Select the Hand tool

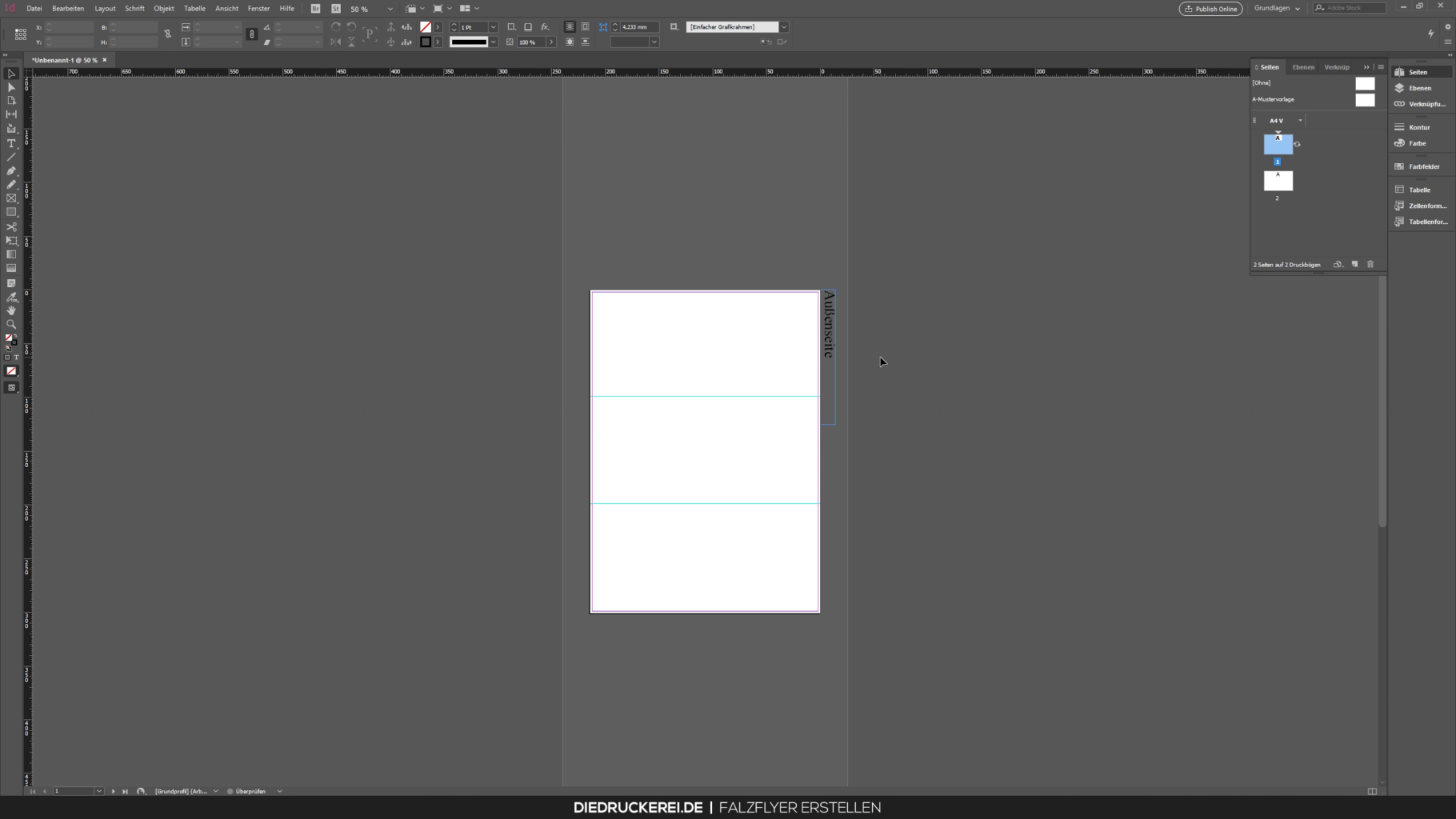click(11, 310)
